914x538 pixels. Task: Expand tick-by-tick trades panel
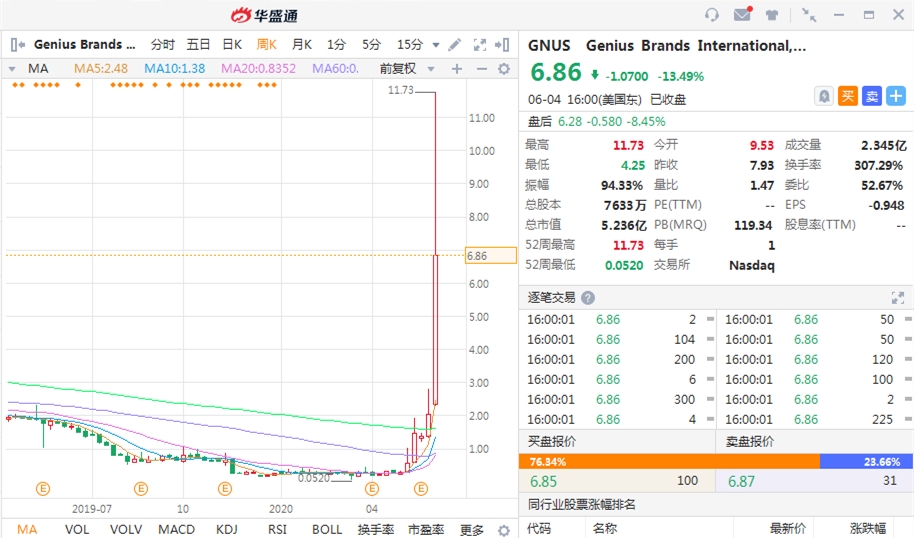(x=898, y=298)
